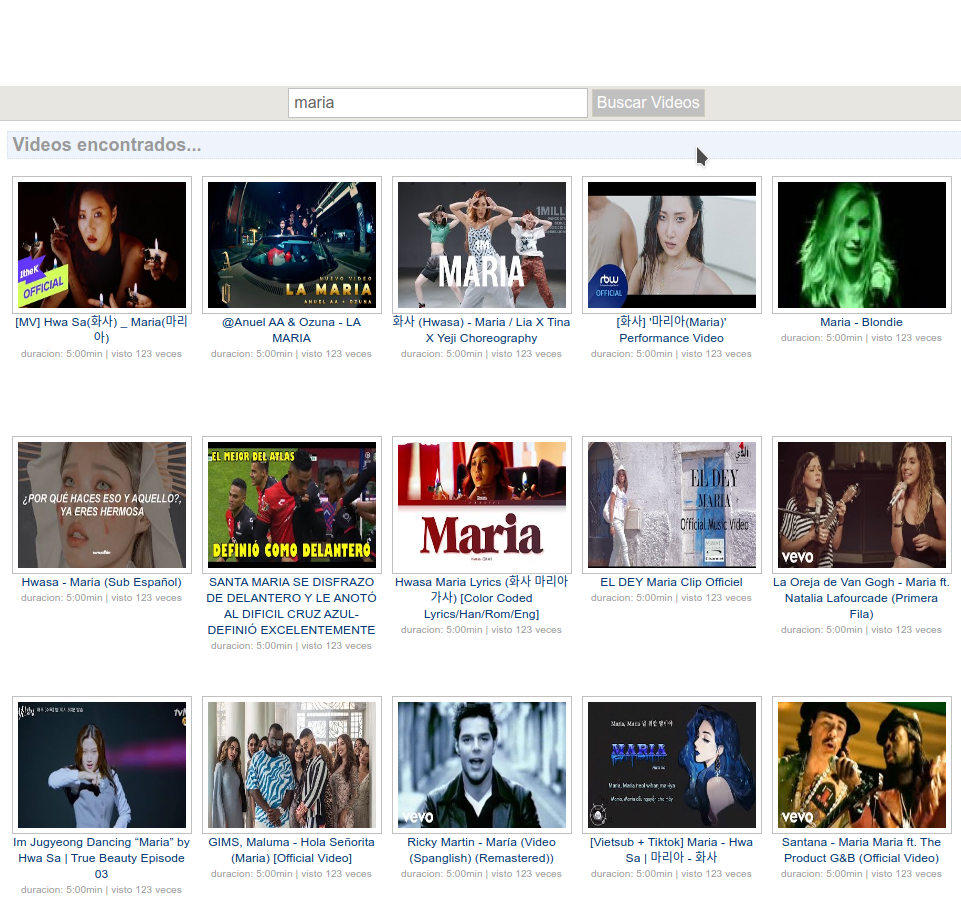Open the Lia X Tina X Yeji Choreography thumbnail

tap(482, 245)
